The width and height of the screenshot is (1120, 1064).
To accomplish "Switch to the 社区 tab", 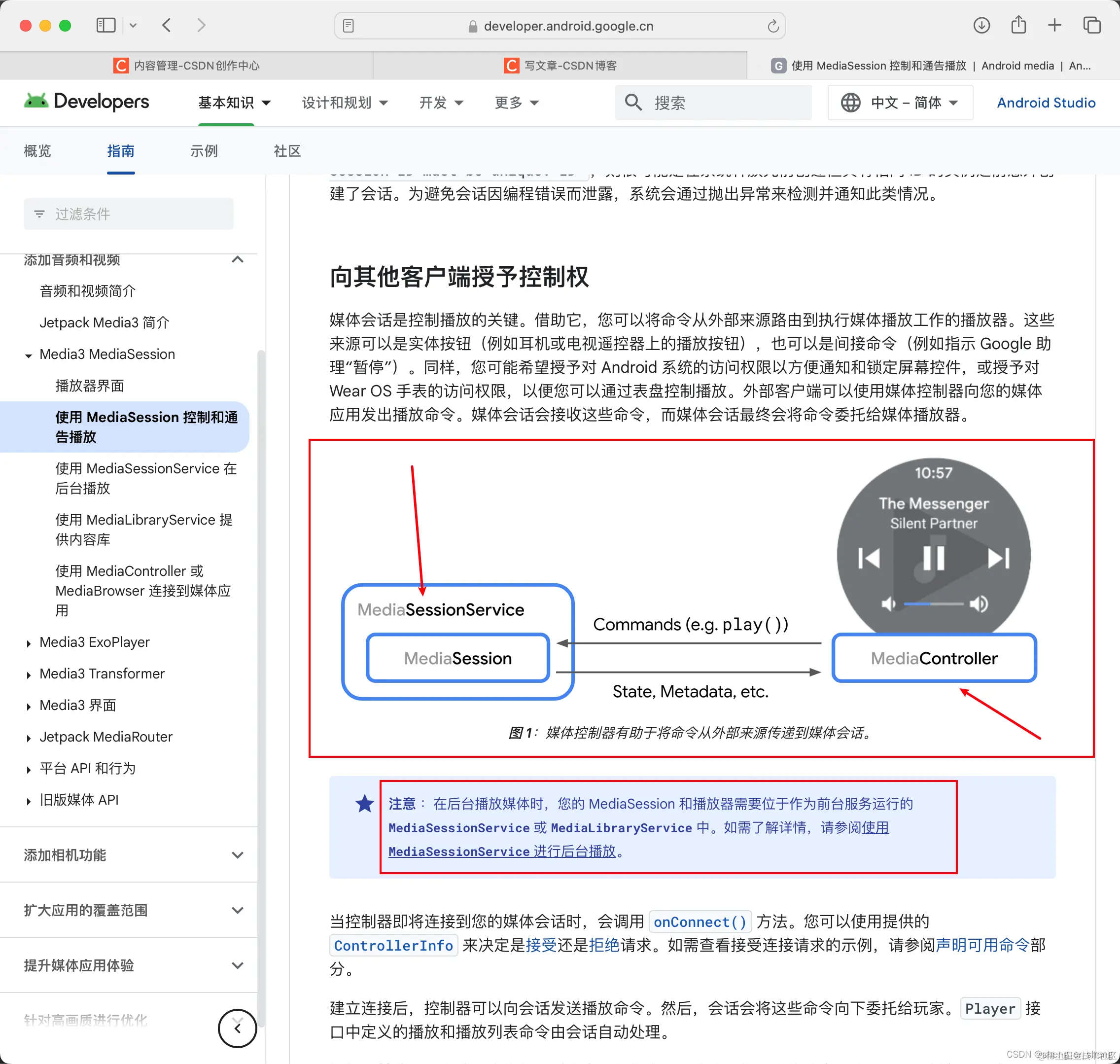I will point(287,151).
